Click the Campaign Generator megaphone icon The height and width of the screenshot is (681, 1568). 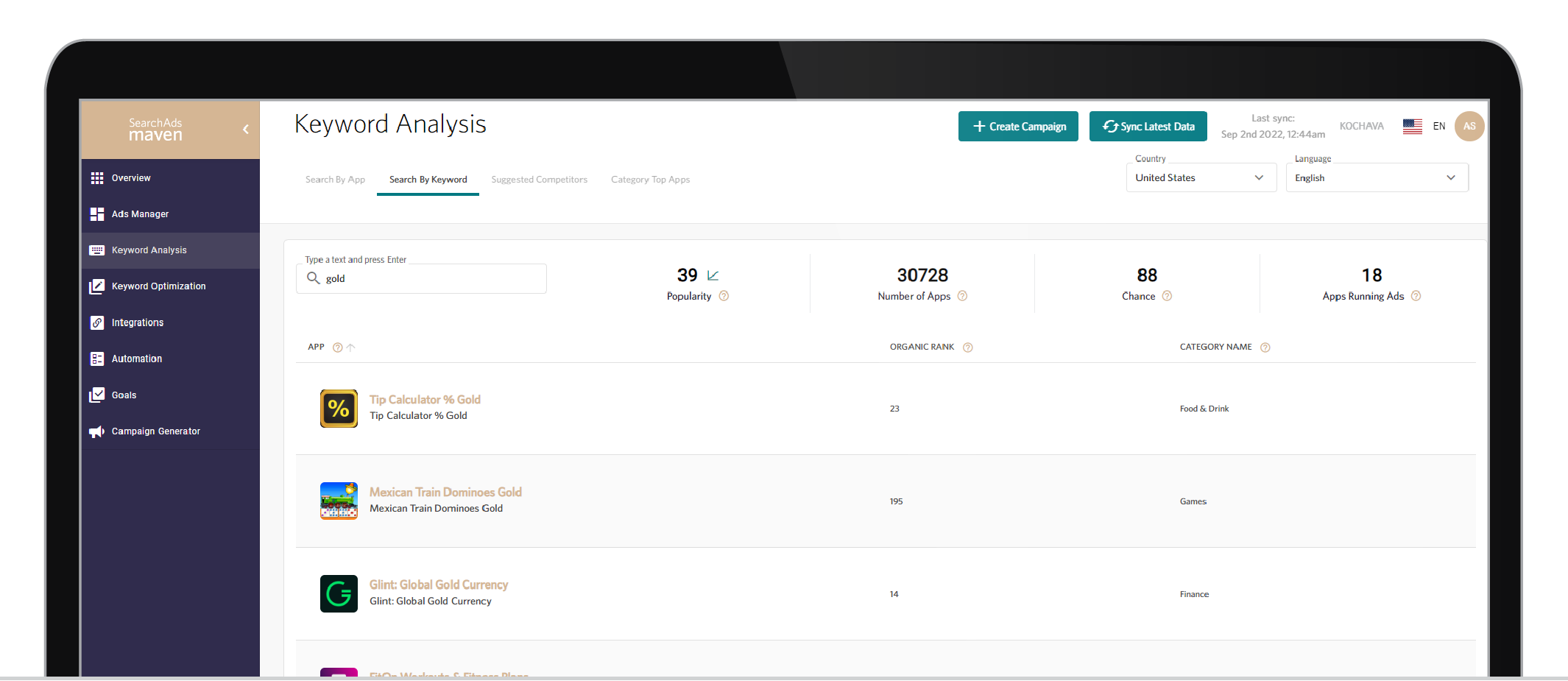(x=97, y=431)
